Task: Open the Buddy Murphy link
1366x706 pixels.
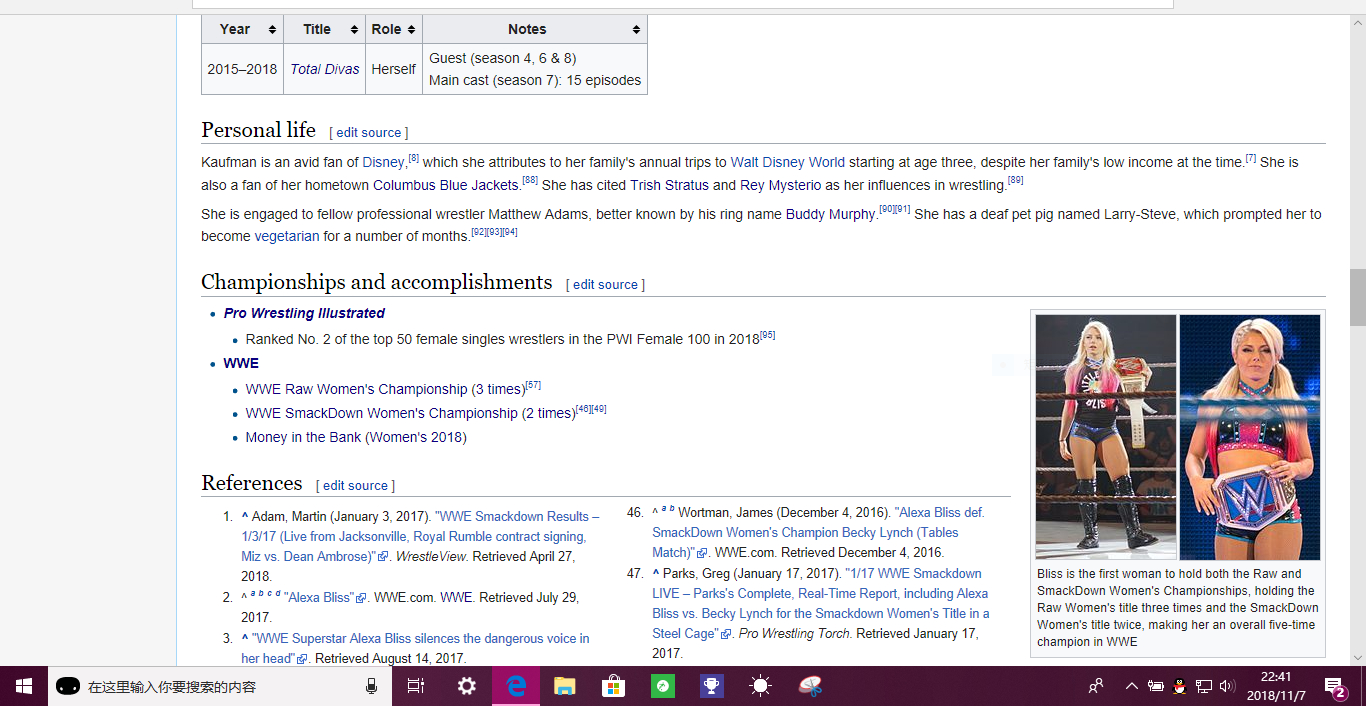Action: (x=830, y=214)
